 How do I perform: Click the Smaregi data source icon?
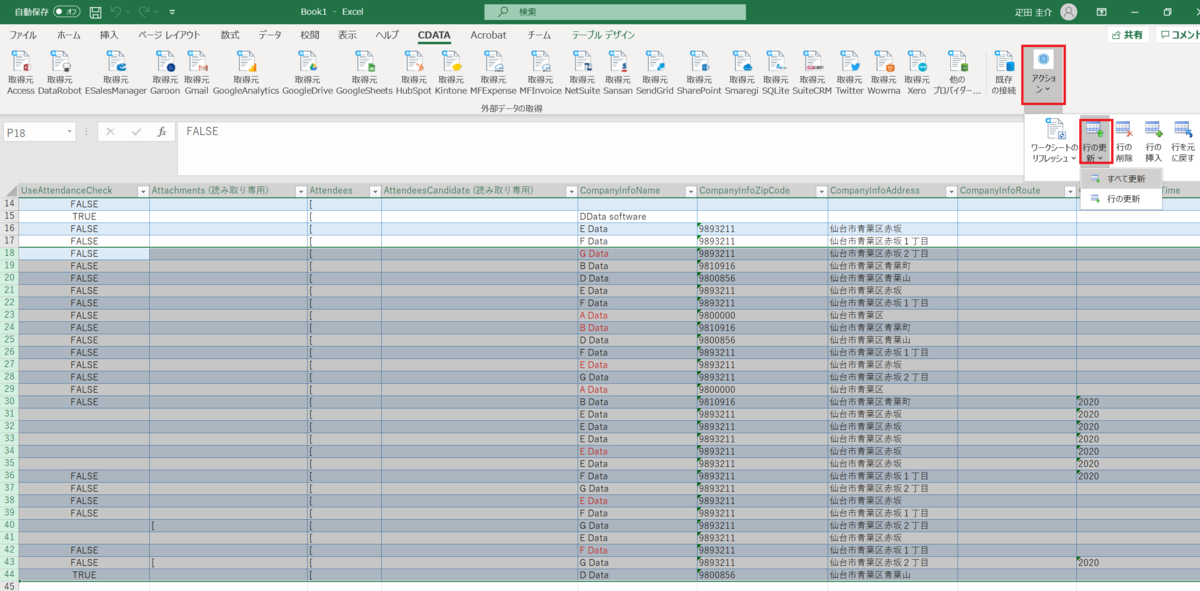pos(741,61)
